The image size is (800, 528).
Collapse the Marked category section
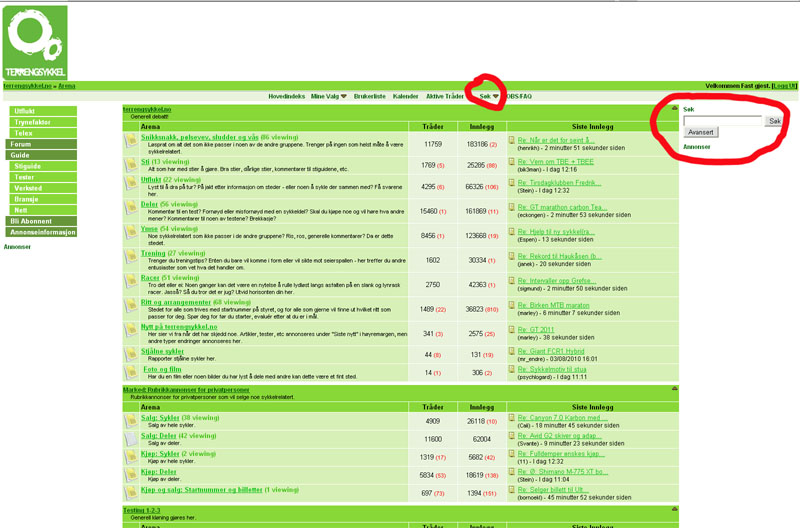click(675, 388)
